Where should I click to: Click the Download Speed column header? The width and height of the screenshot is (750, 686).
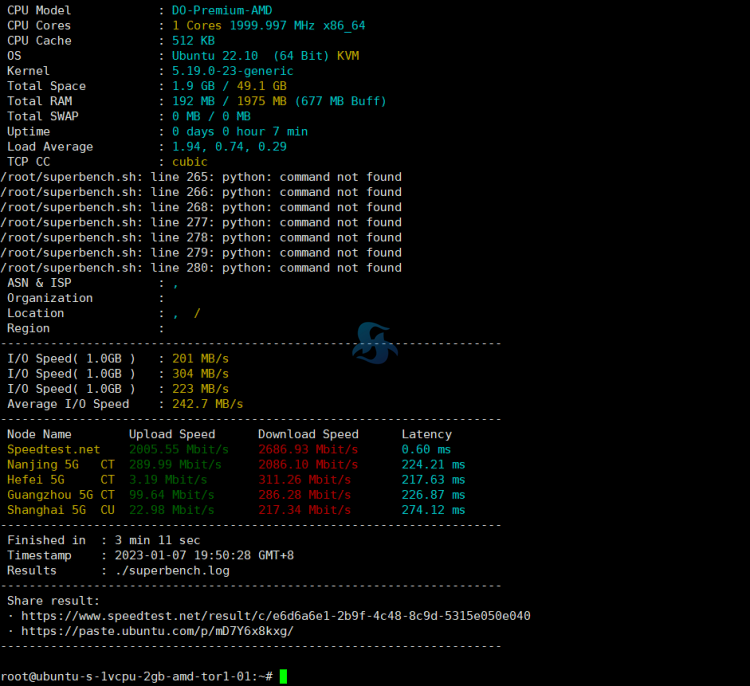pyautogui.click(x=308, y=435)
